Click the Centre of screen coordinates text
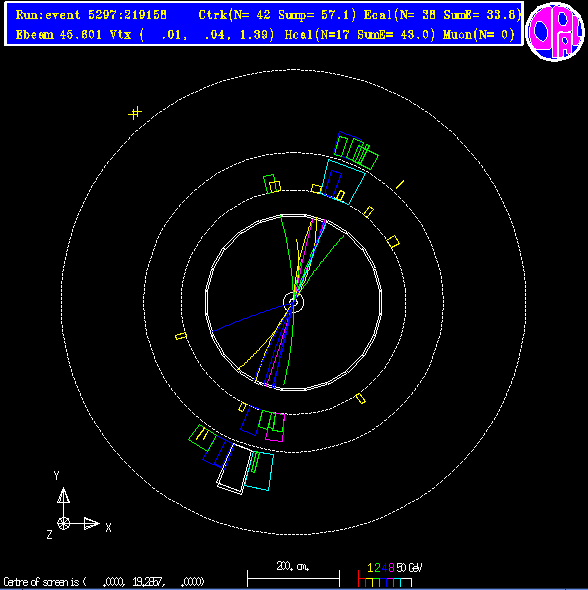 click(104, 582)
